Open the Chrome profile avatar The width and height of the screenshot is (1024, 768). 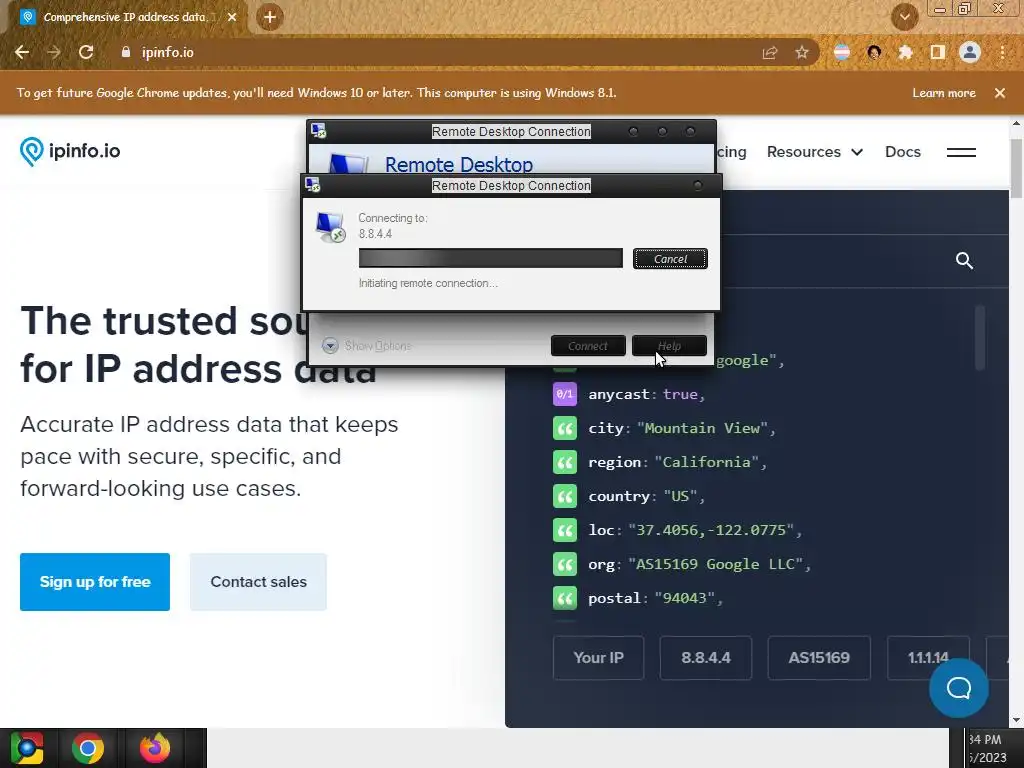click(x=970, y=52)
